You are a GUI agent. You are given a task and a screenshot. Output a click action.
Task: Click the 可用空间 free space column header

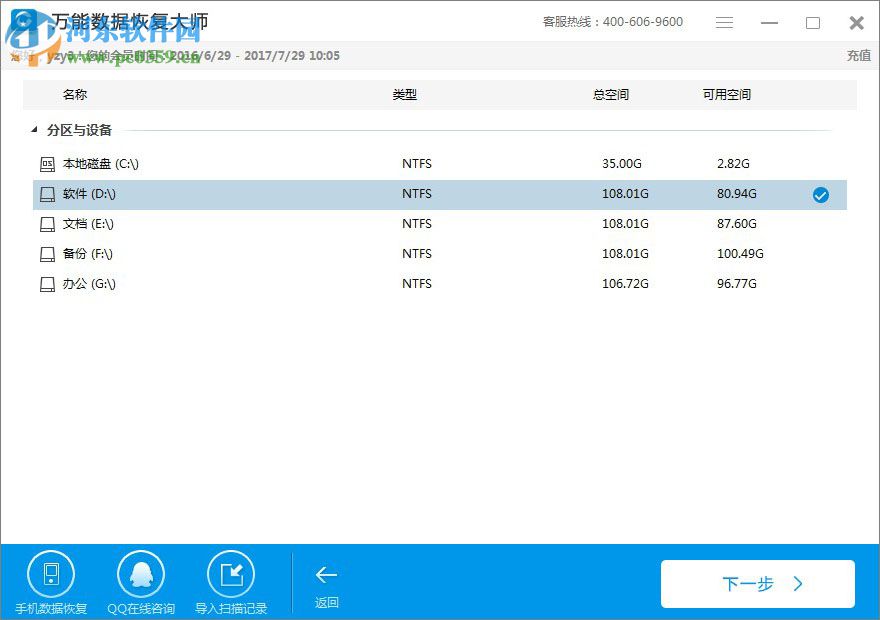point(724,94)
